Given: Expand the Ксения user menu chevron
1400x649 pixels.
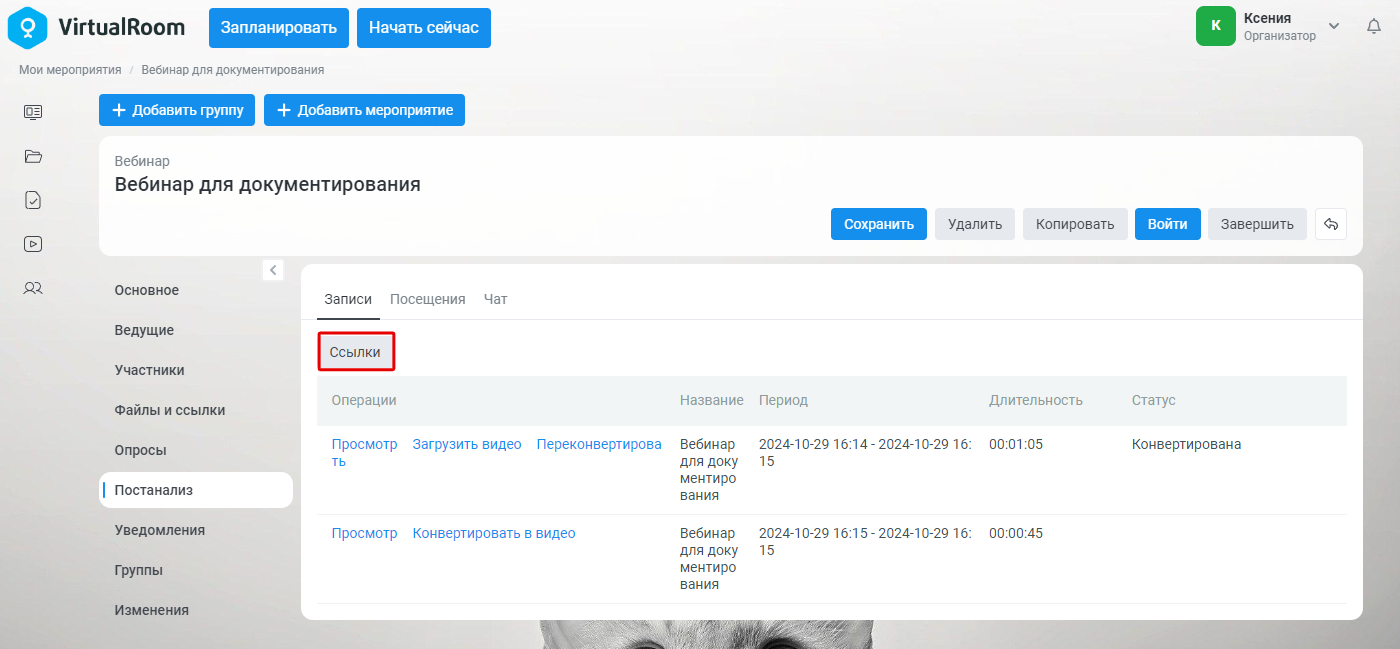Looking at the screenshot, I should coord(1333,25).
